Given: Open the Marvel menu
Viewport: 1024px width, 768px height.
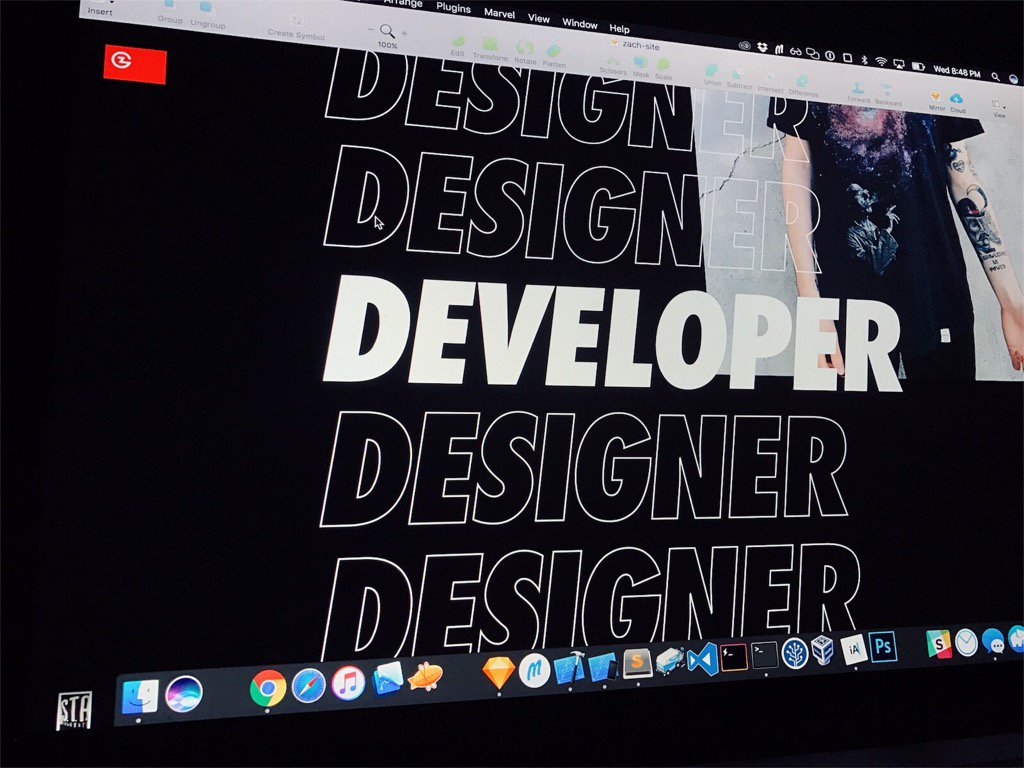Looking at the screenshot, I should pyautogui.click(x=499, y=12).
